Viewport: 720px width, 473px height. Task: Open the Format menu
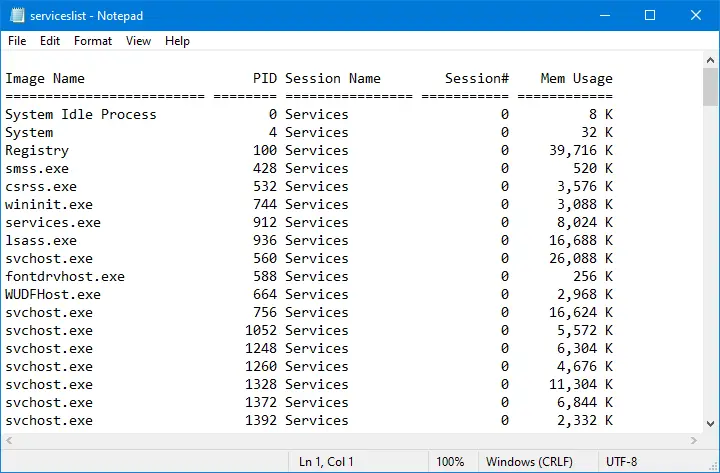93,41
